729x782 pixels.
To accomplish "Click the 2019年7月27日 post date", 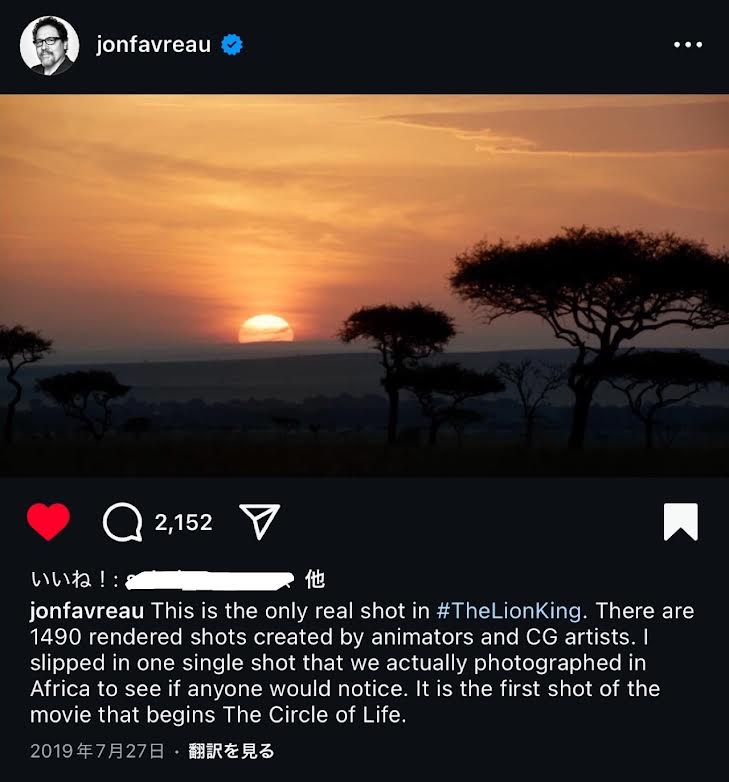I will tap(97, 750).
